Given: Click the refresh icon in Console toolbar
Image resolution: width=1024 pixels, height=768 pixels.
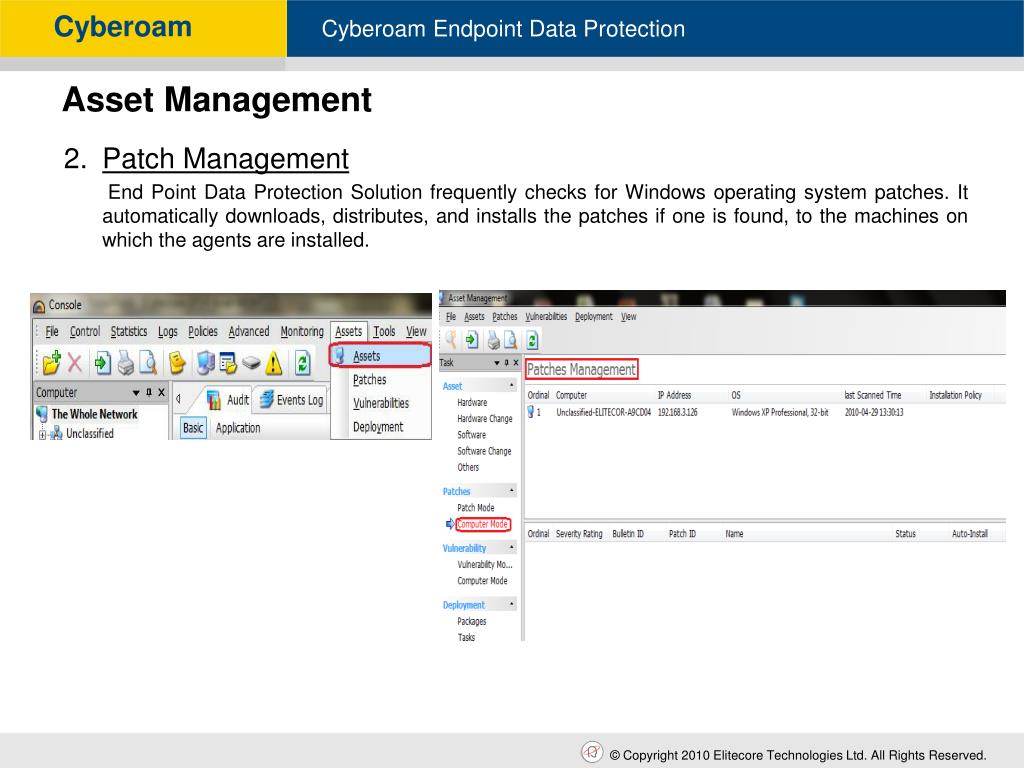Looking at the screenshot, I should click(x=302, y=363).
